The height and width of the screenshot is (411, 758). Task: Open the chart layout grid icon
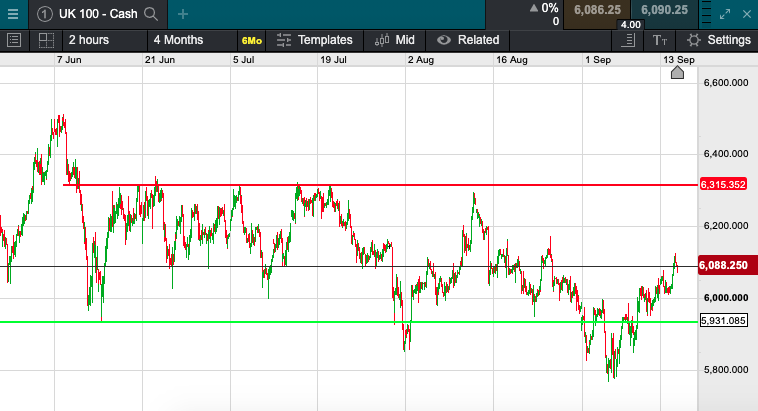pyautogui.click(x=46, y=40)
